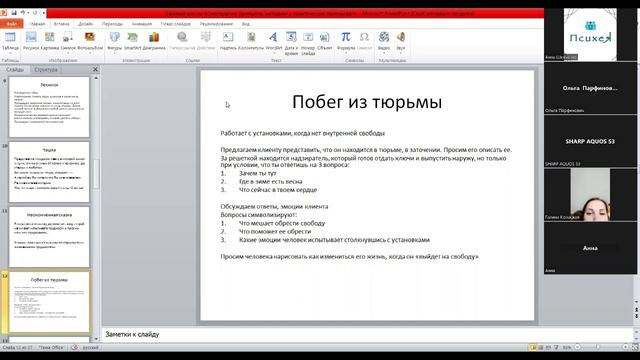Open the Файл backstage menu
This screenshot has height=360, width=640.
coord(11,24)
